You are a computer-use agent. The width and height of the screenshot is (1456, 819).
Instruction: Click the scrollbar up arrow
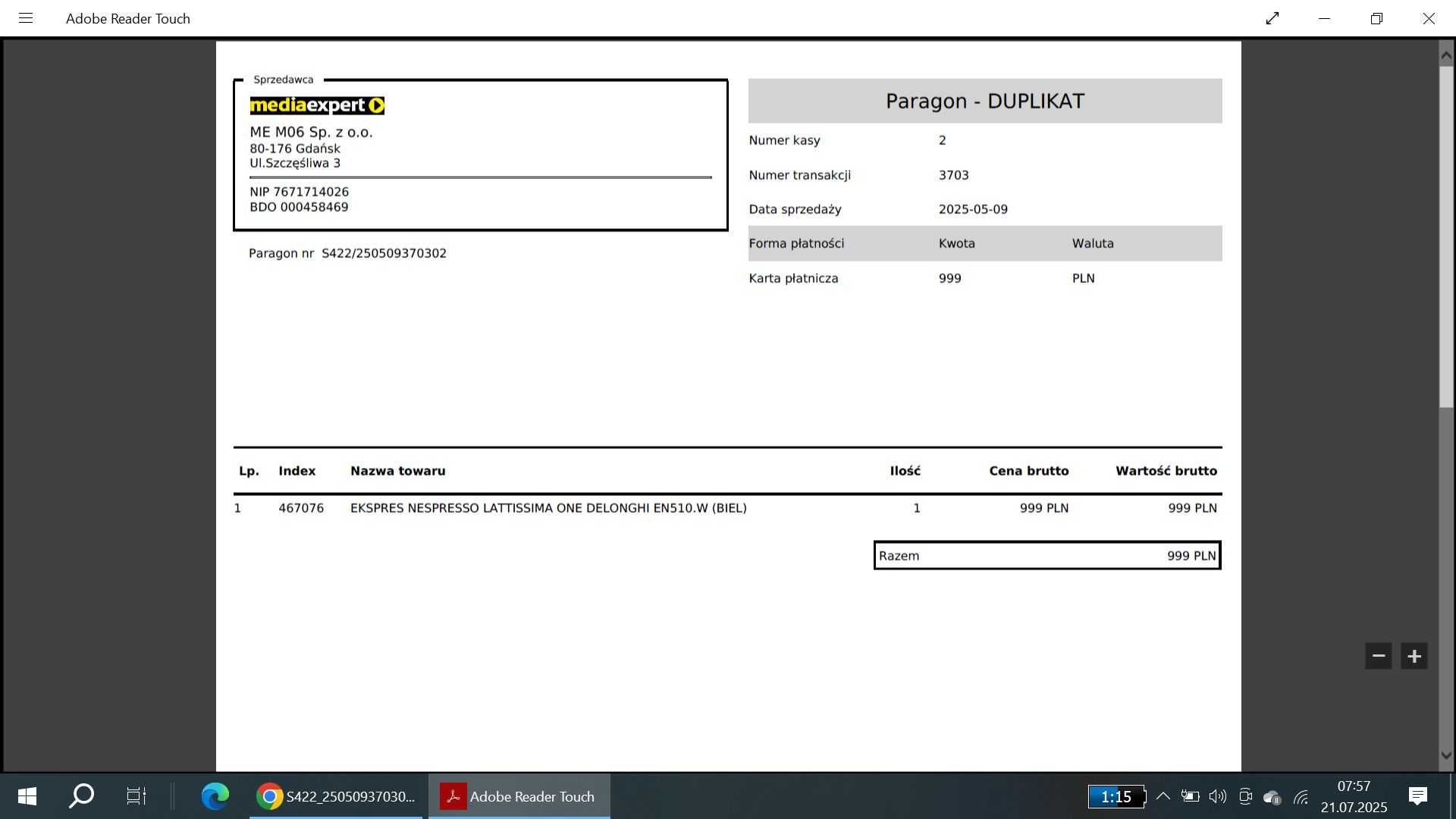(1446, 55)
